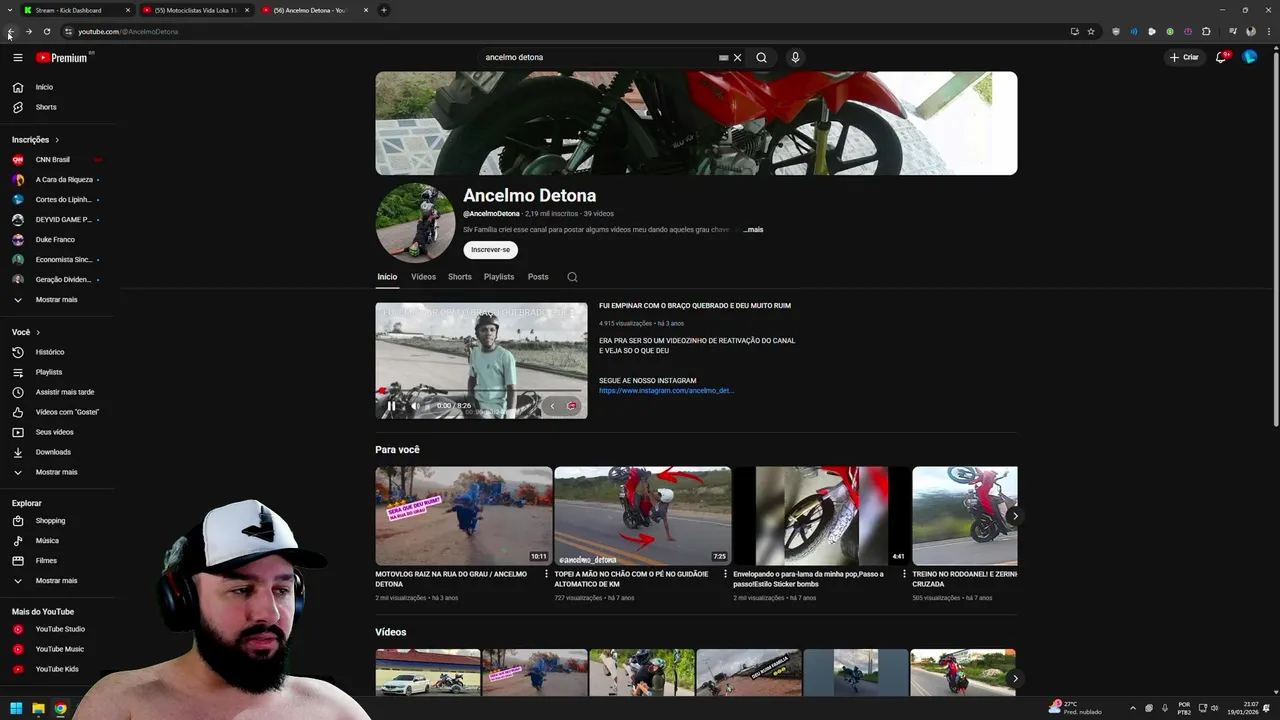Expand Mostrar mais under Explorar
1280x720 pixels.
point(57,581)
